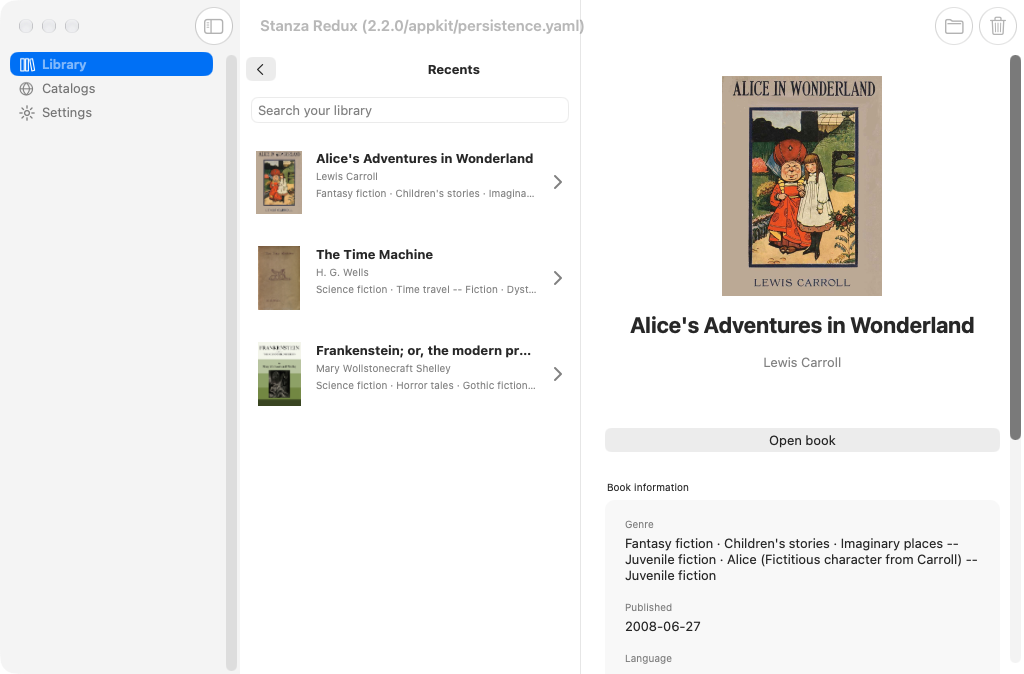Focus the Search your library field
Image resolution: width=1024 pixels, height=674 pixels.
(409, 110)
